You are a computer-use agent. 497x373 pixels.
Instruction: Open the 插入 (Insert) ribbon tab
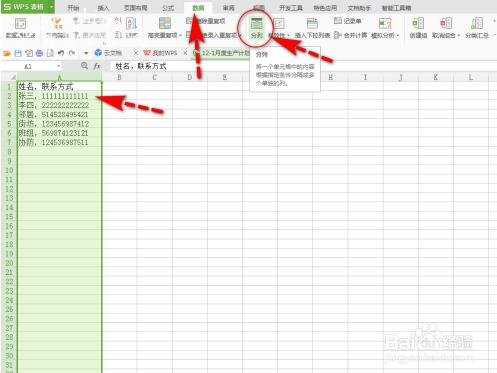coord(103,8)
